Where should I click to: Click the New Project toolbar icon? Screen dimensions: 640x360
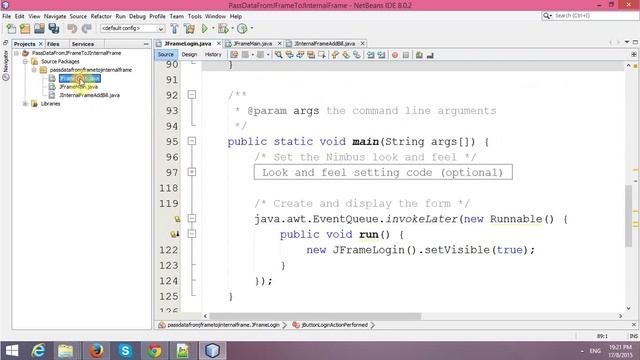coord(25,29)
